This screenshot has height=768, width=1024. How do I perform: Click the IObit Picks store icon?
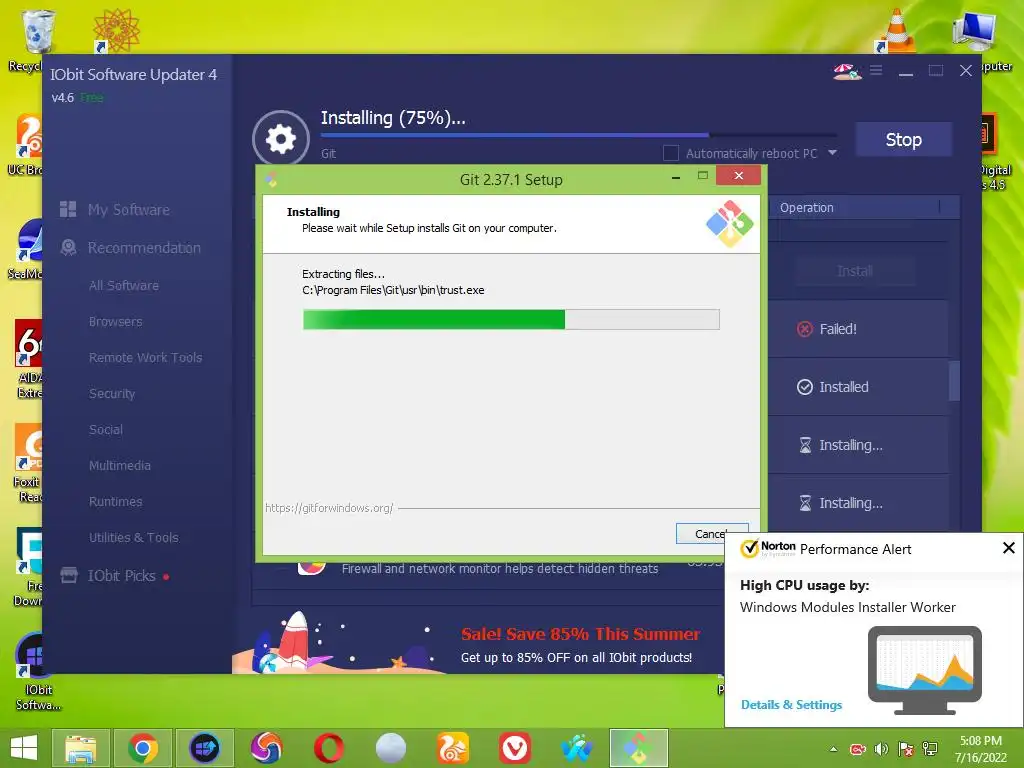pyautogui.click(x=69, y=575)
